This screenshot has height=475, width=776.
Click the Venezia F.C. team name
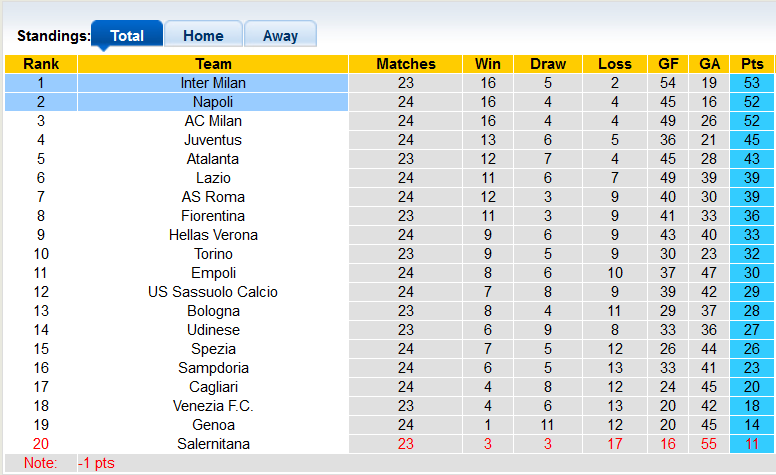click(x=213, y=406)
